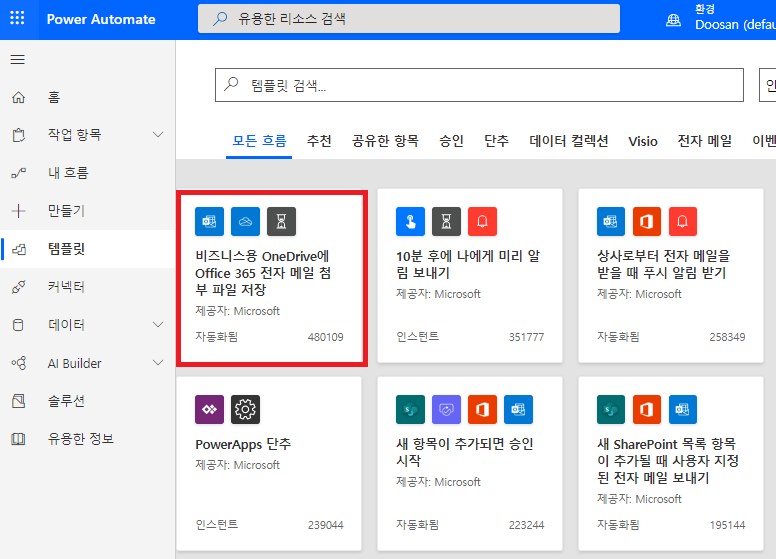Click the 351777 usage count
The image size is (776, 559).
[526, 337]
